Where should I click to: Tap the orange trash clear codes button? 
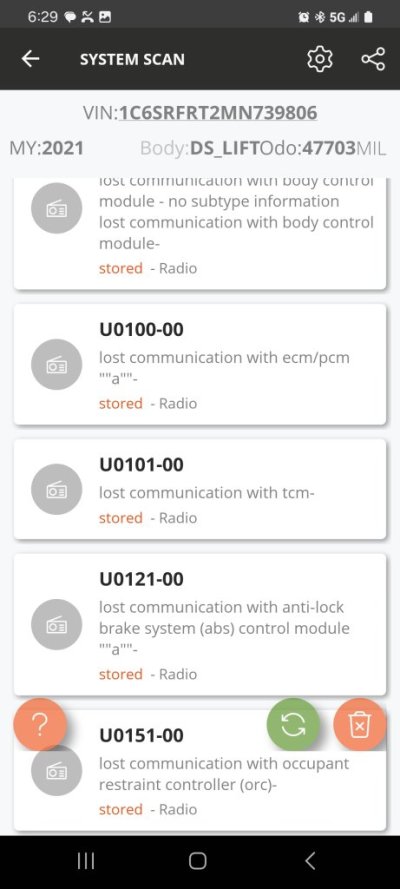(x=360, y=724)
